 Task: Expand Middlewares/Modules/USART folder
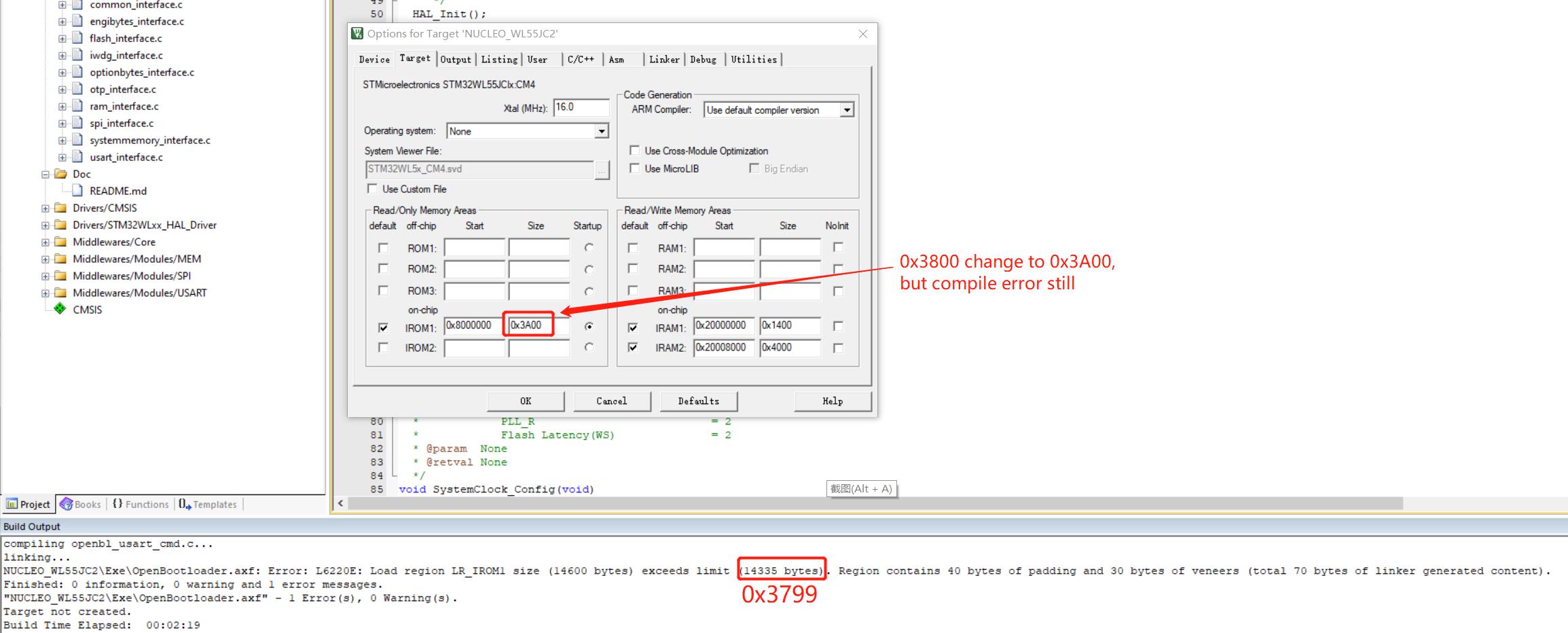click(45, 293)
